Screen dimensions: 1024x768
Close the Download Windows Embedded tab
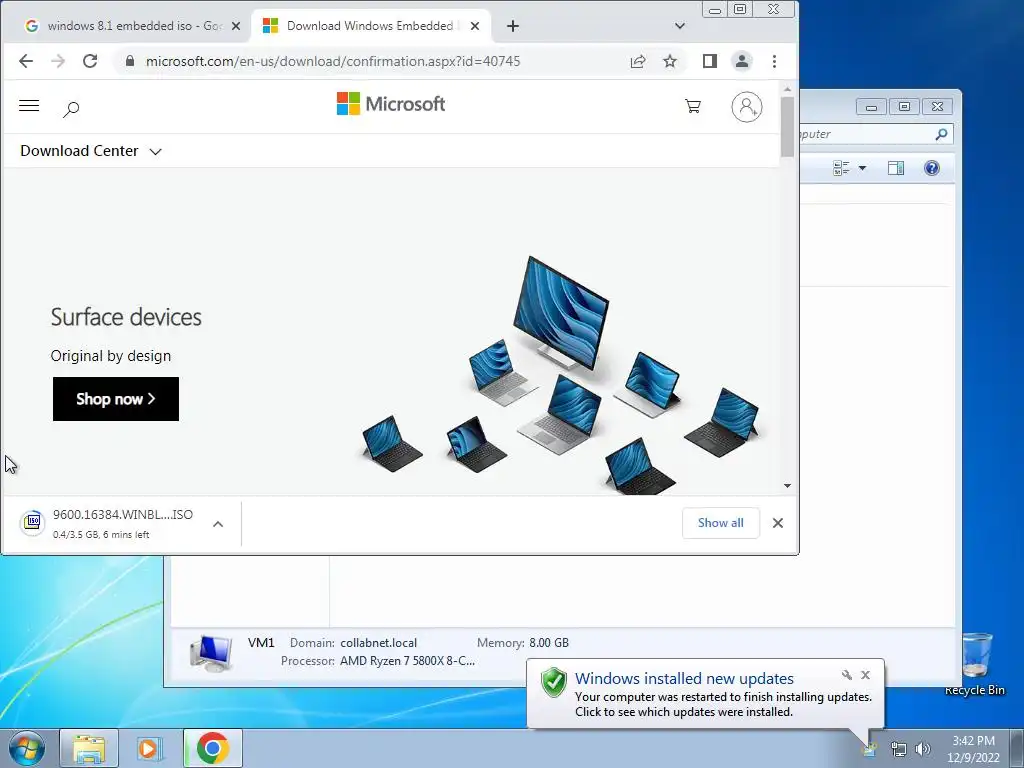(x=475, y=26)
